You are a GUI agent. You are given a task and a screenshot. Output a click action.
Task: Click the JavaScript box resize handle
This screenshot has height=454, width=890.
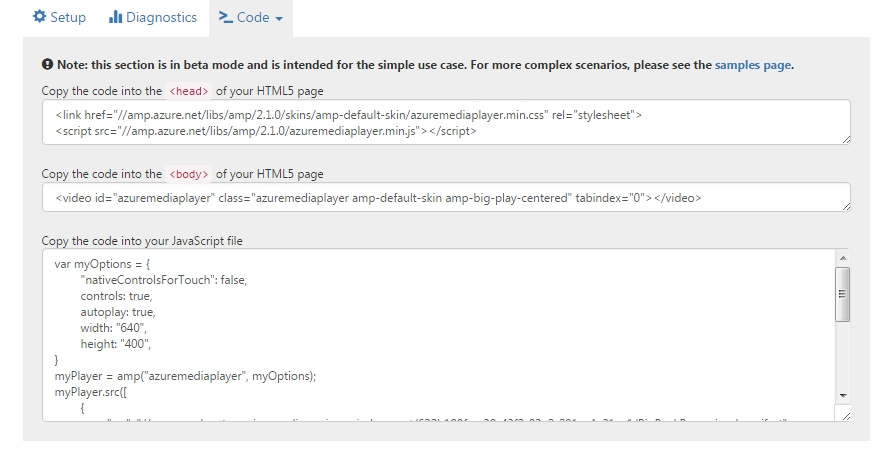[x=846, y=416]
